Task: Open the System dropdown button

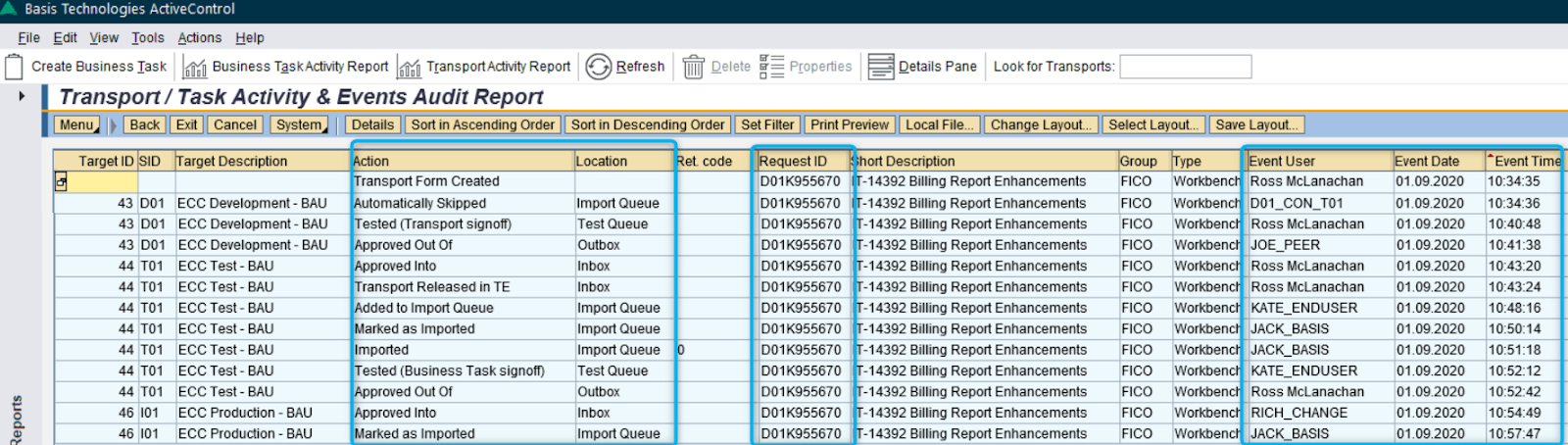Action: 300,125
